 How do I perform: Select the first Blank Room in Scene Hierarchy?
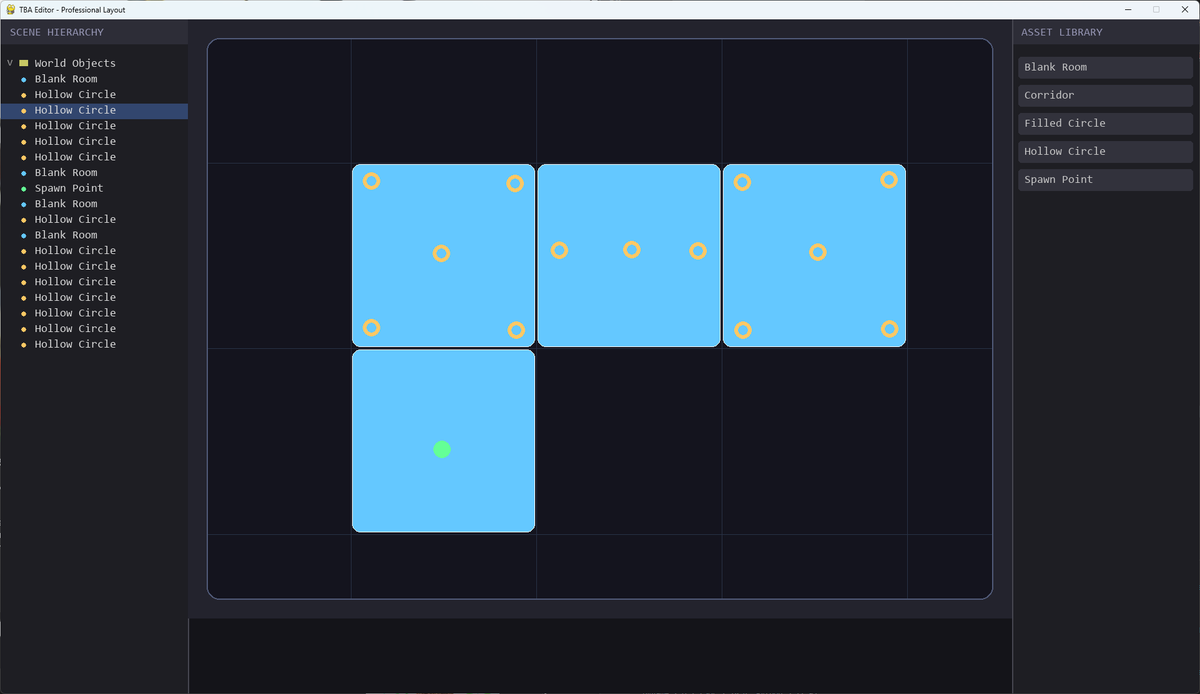[x=94, y=79]
